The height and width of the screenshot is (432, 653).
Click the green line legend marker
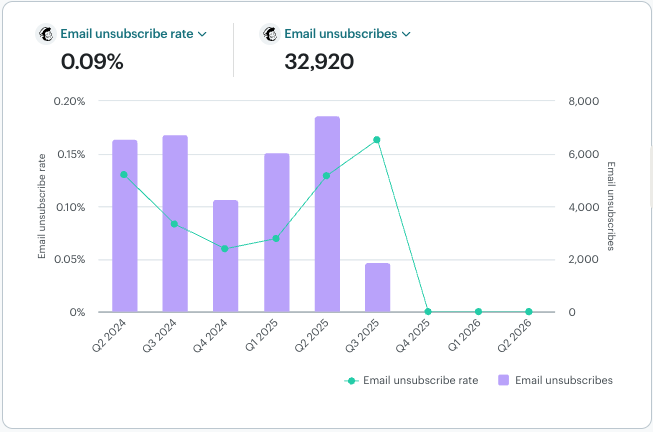click(x=351, y=380)
